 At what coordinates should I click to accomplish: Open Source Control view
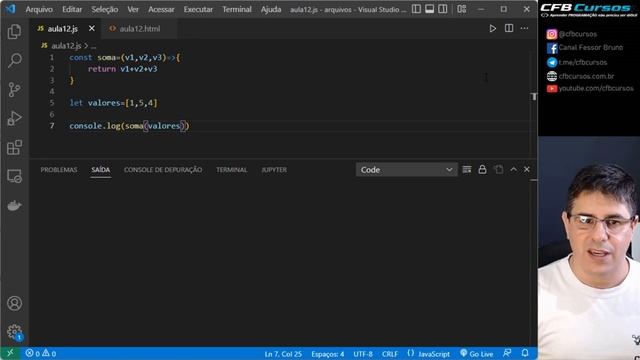pos(14,89)
